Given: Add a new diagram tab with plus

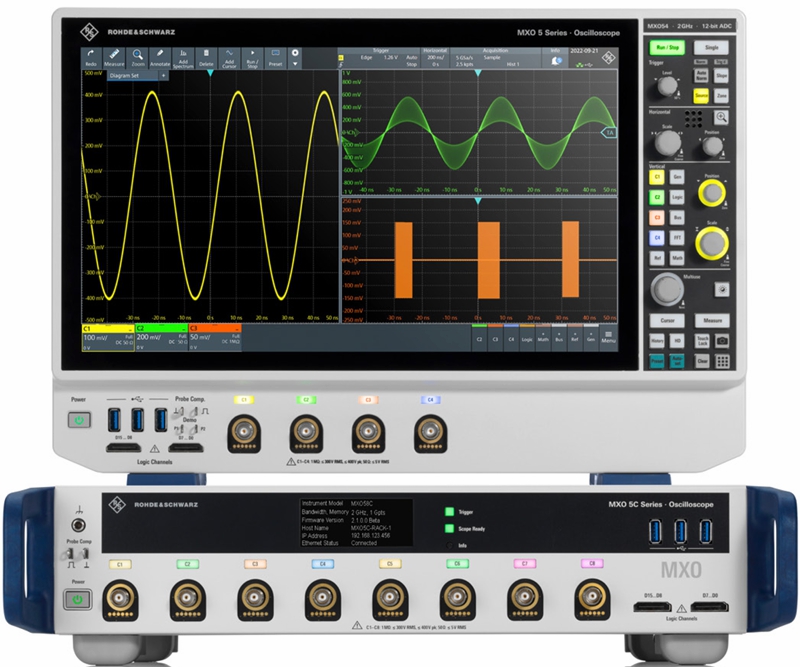Looking at the screenshot, I should coord(163,76).
